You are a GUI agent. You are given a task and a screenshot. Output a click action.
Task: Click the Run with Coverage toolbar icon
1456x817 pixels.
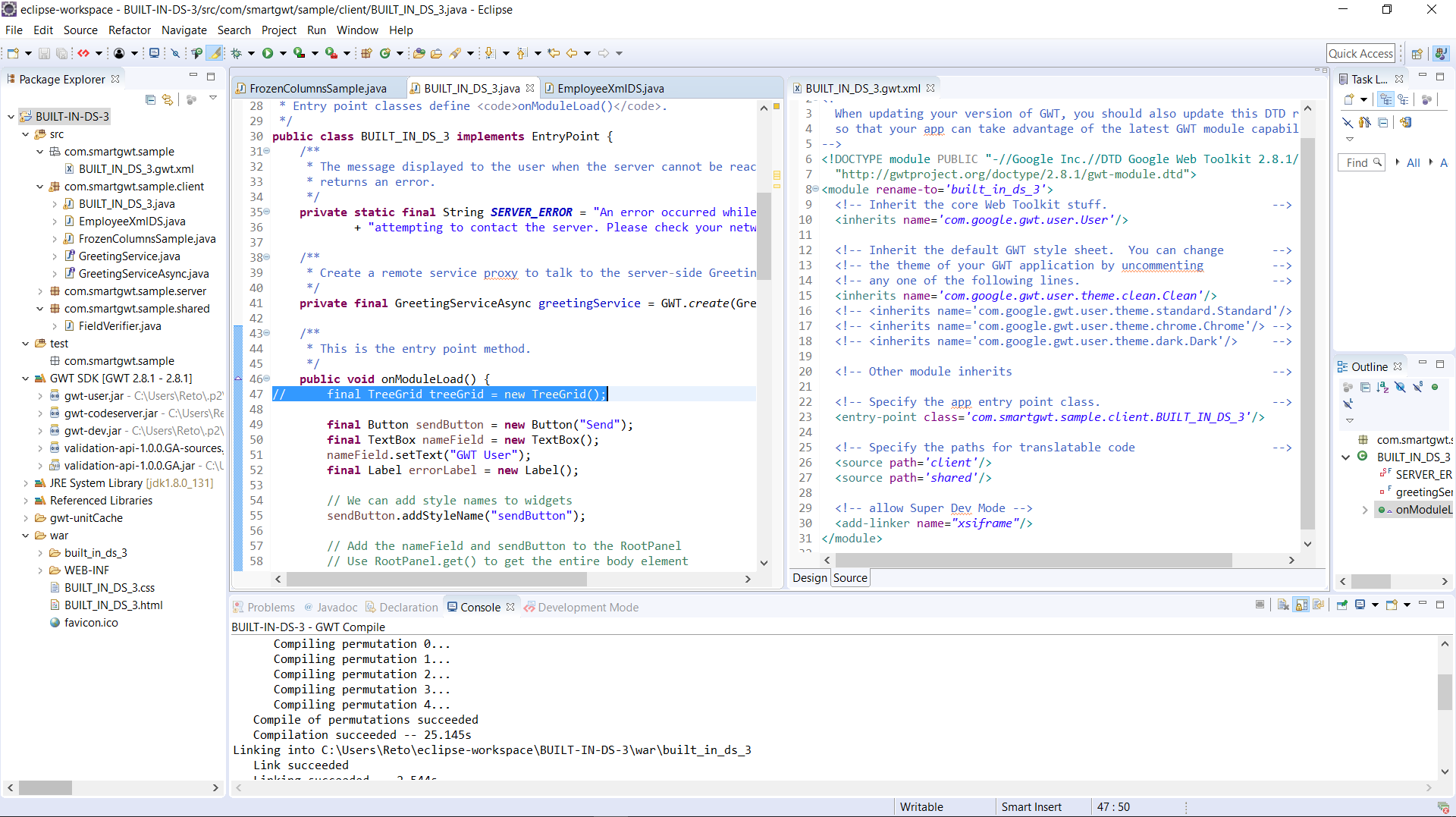[x=300, y=53]
